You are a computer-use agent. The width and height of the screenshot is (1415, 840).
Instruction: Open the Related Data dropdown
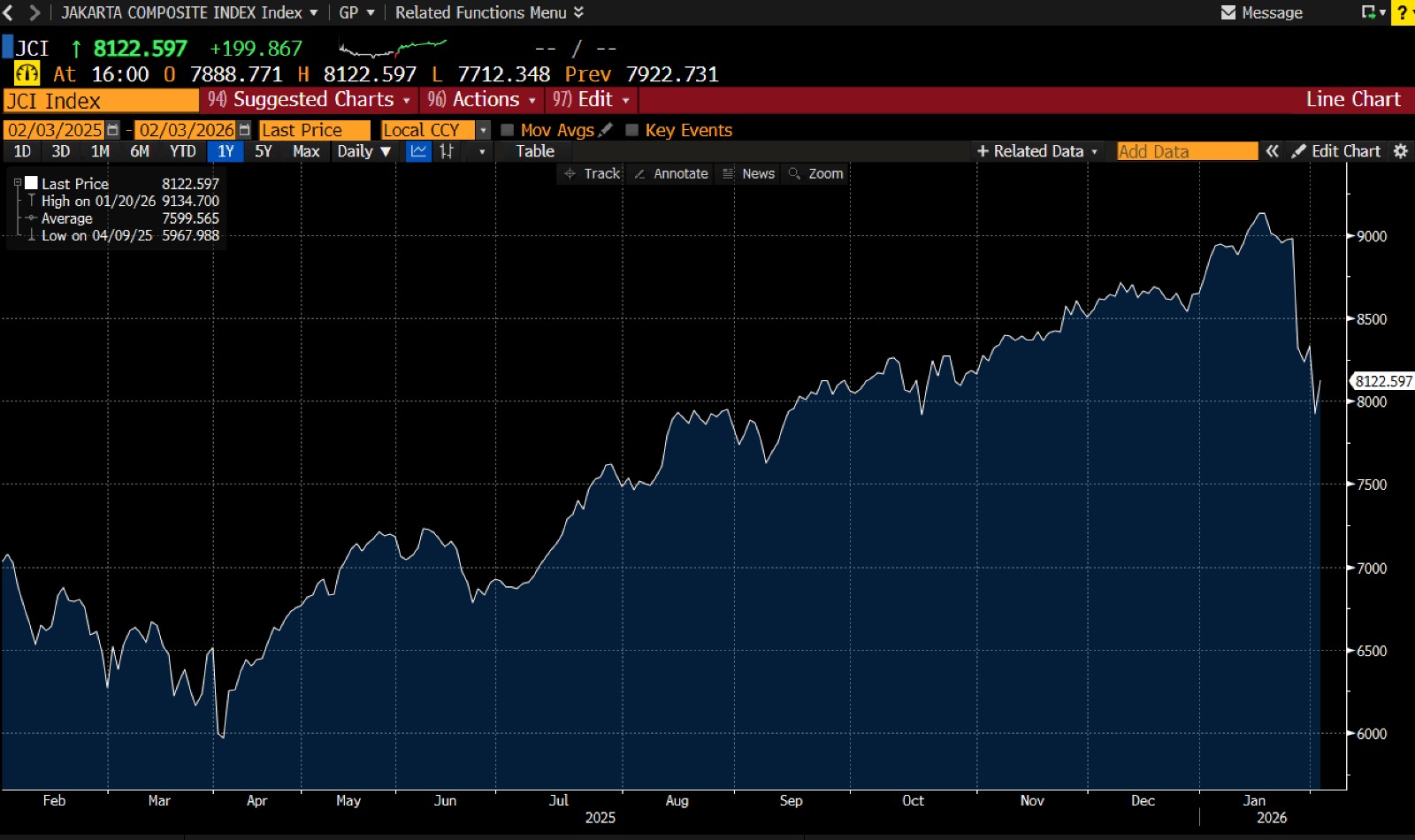[1037, 151]
